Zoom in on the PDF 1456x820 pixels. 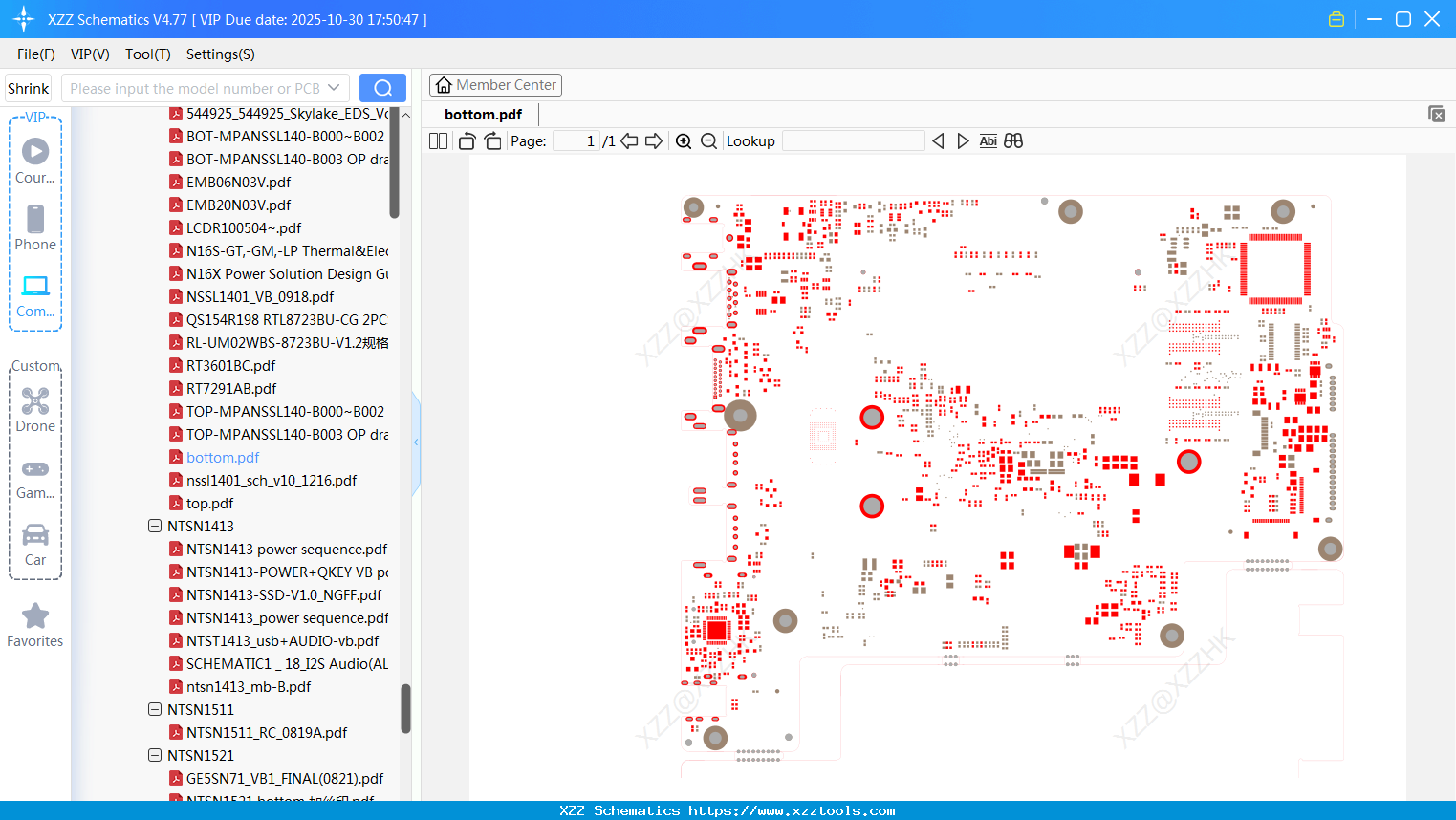(x=684, y=141)
